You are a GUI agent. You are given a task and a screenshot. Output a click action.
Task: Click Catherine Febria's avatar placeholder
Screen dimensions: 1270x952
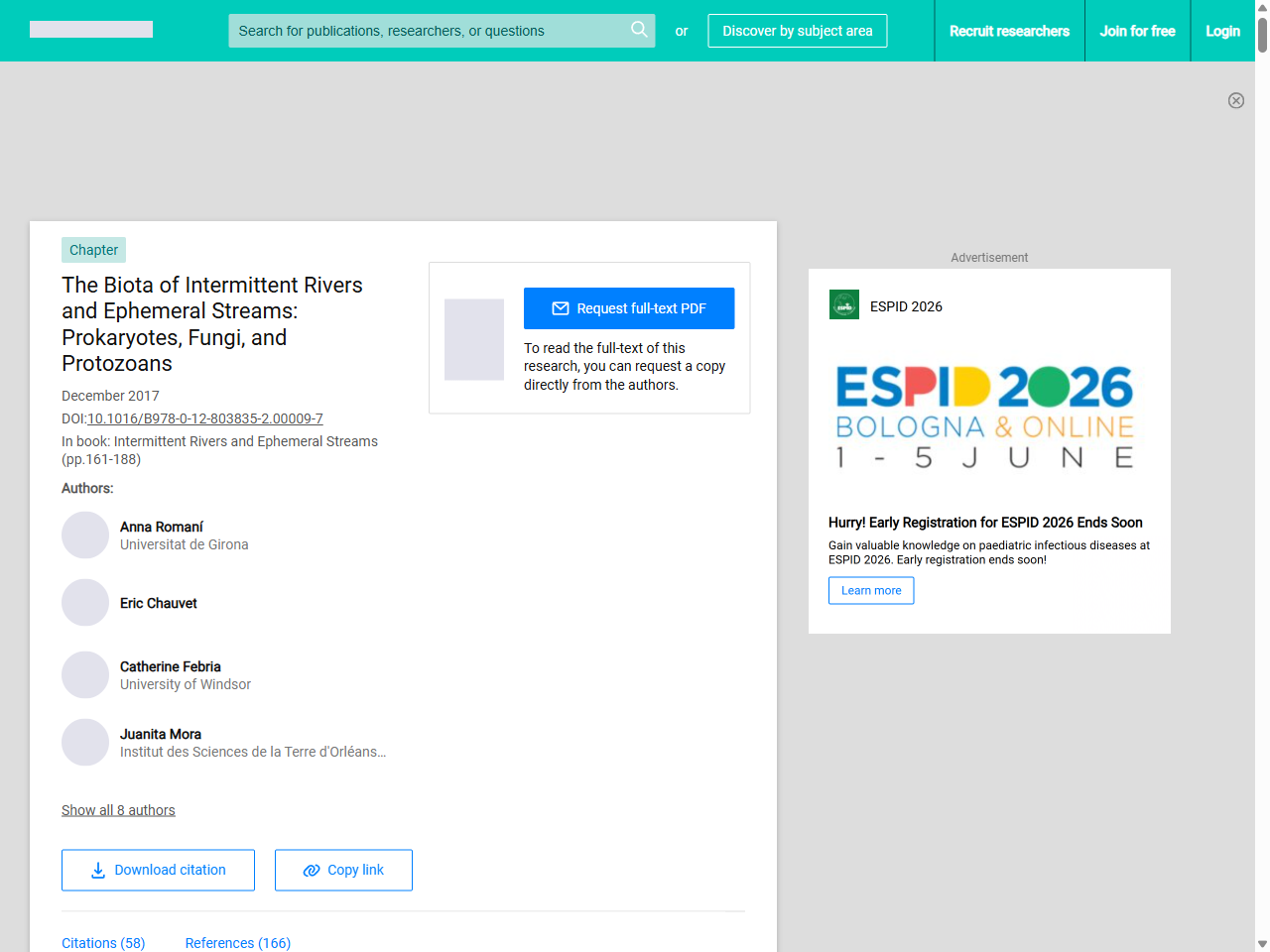click(85, 675)
